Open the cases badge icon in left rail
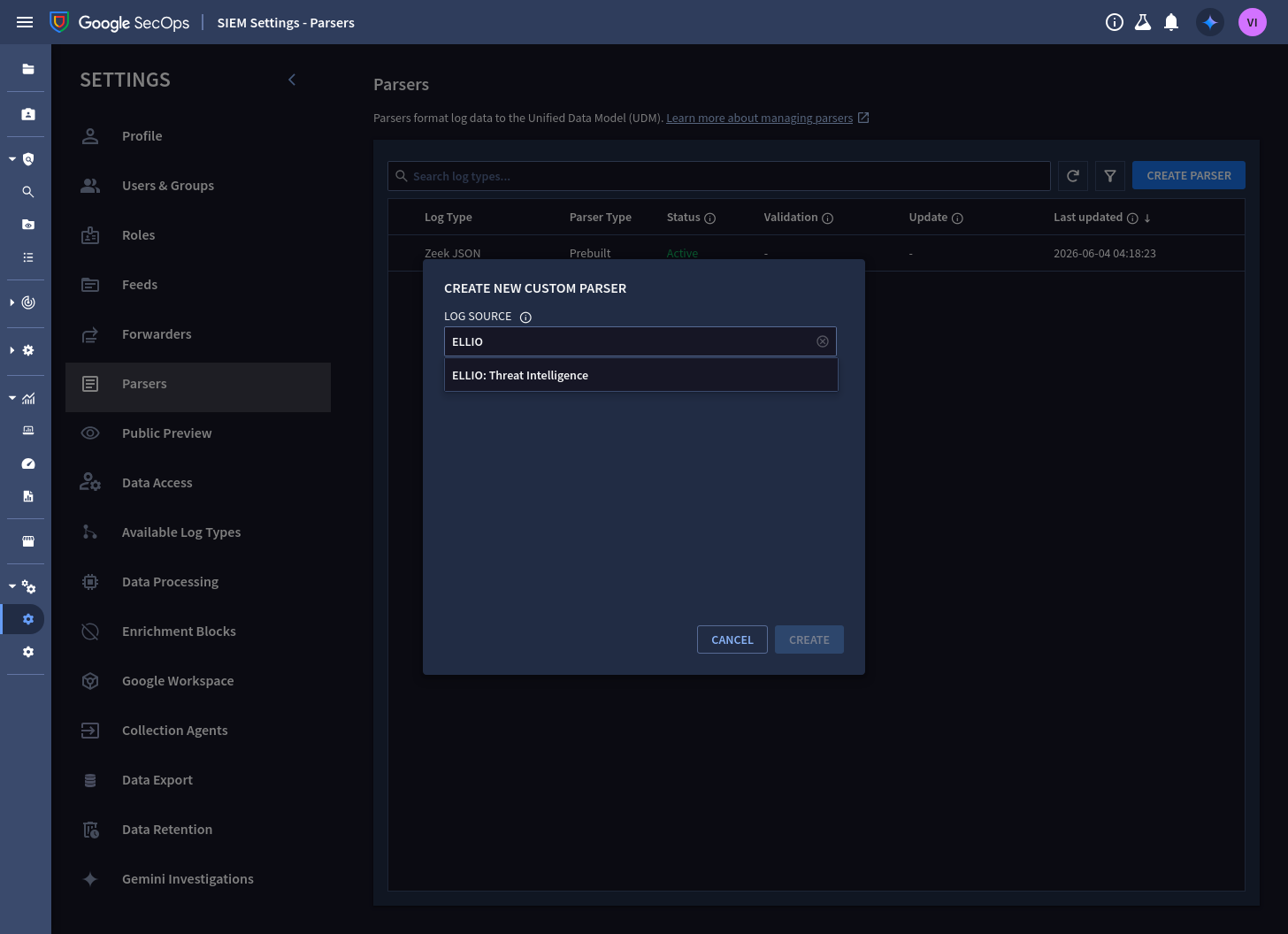The height and width of the screenshot is (934, 1288). click(x=28, y=114)
